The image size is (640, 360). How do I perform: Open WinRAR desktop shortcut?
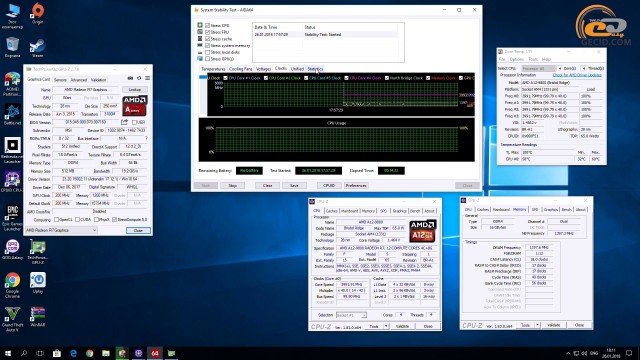click(x=38, y=317)
